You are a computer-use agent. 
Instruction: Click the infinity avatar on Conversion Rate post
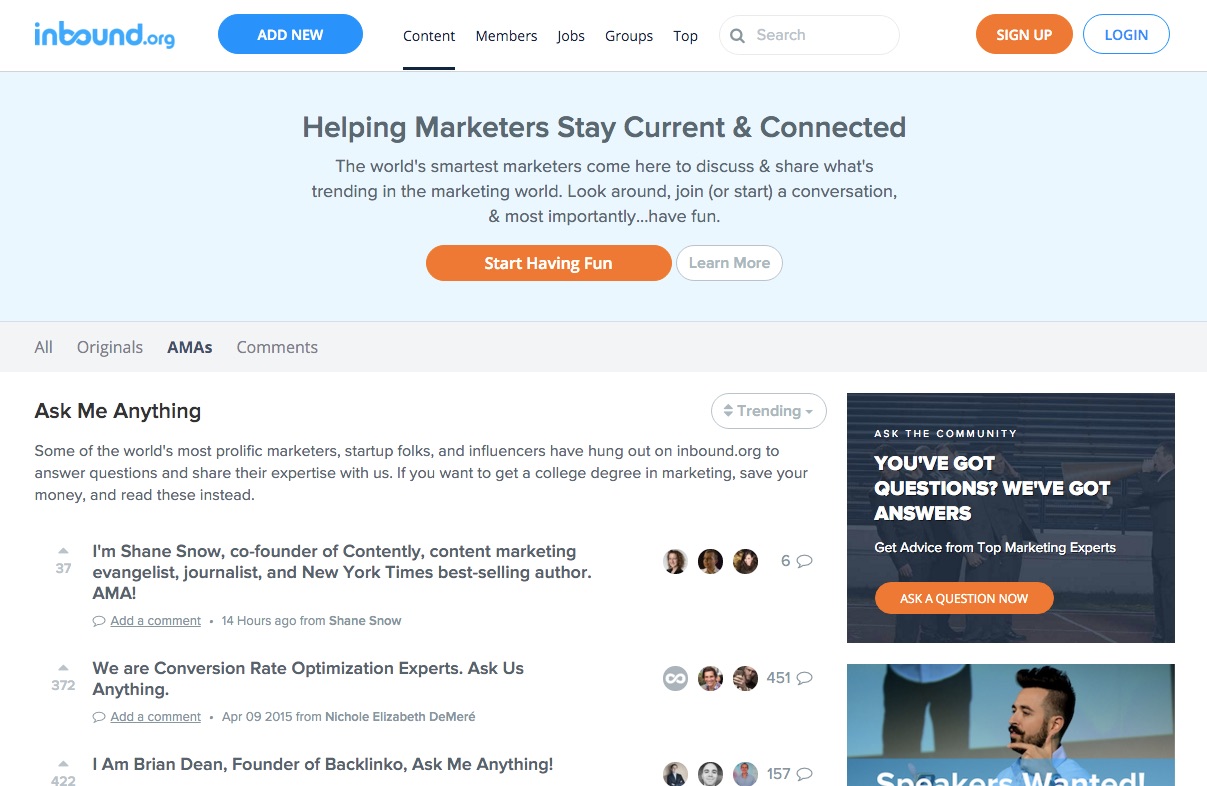(676, 678)
